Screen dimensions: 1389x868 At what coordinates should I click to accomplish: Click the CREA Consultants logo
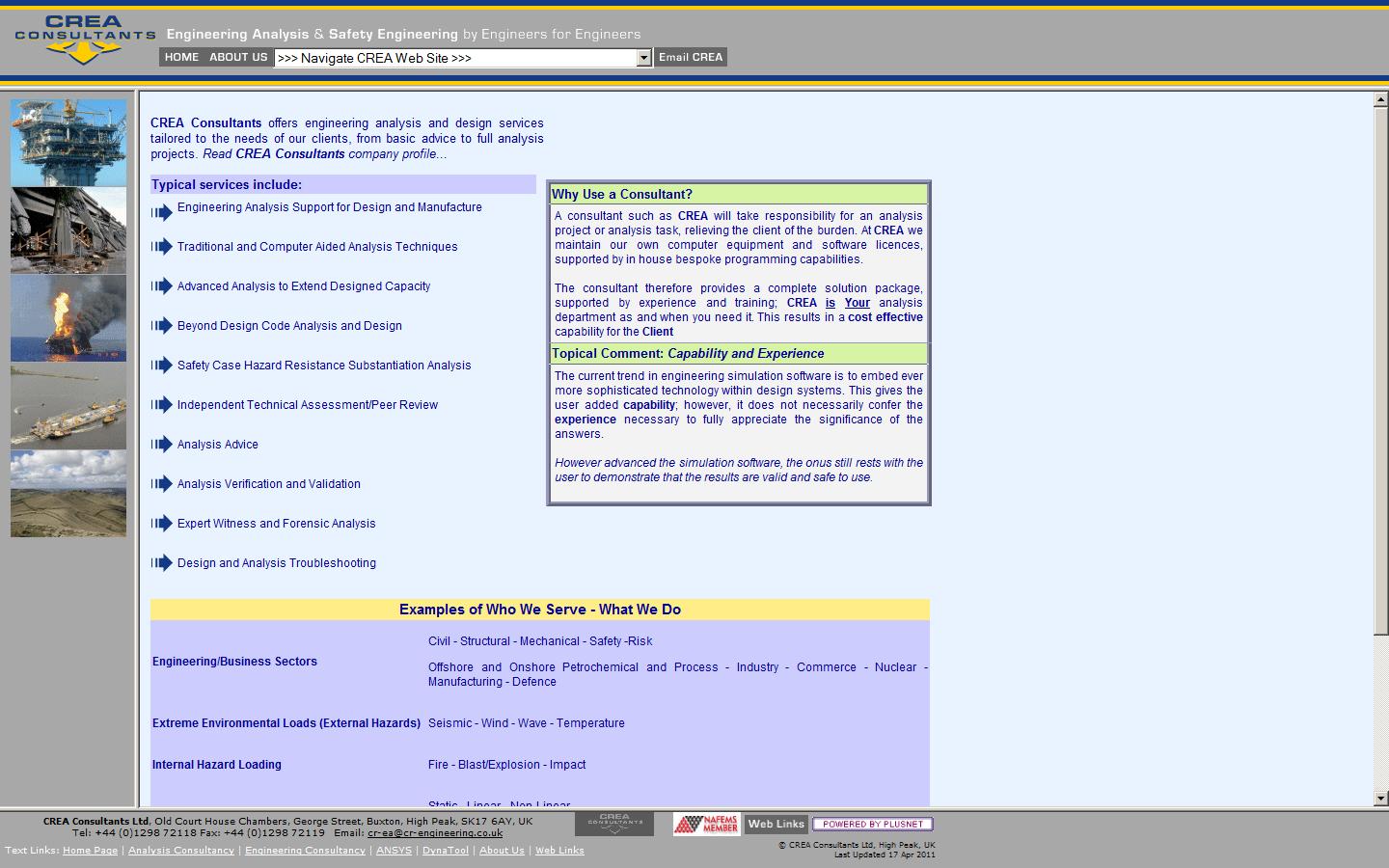(x=83, y=39)
